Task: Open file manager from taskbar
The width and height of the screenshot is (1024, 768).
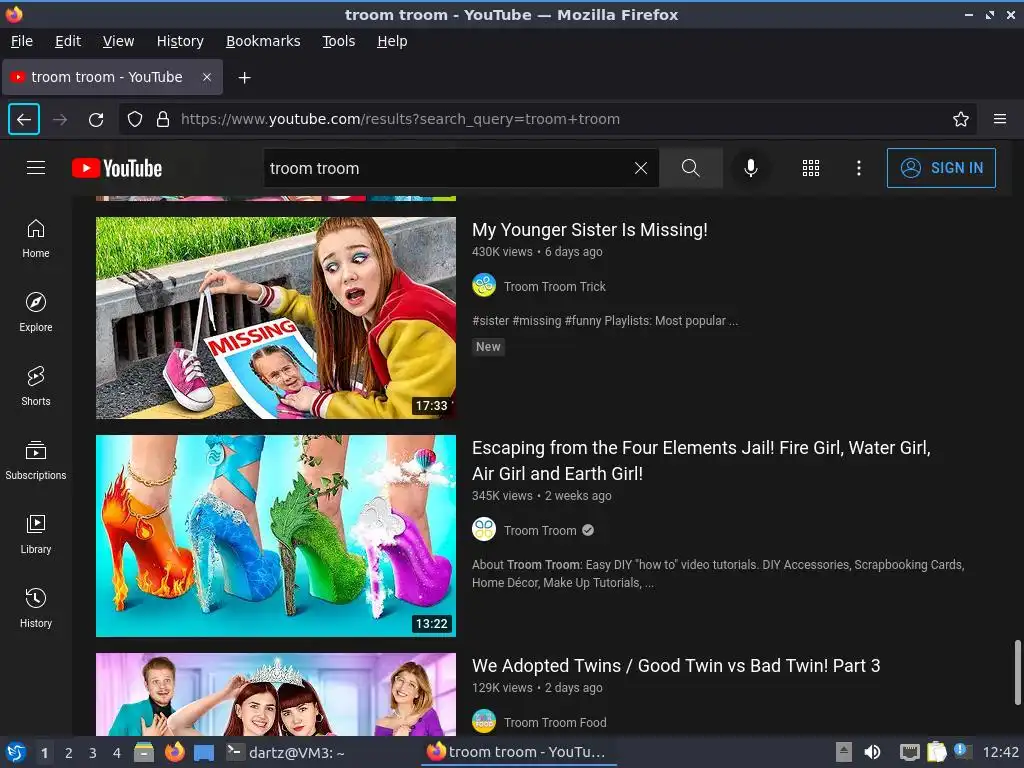Action: [144, 752]
